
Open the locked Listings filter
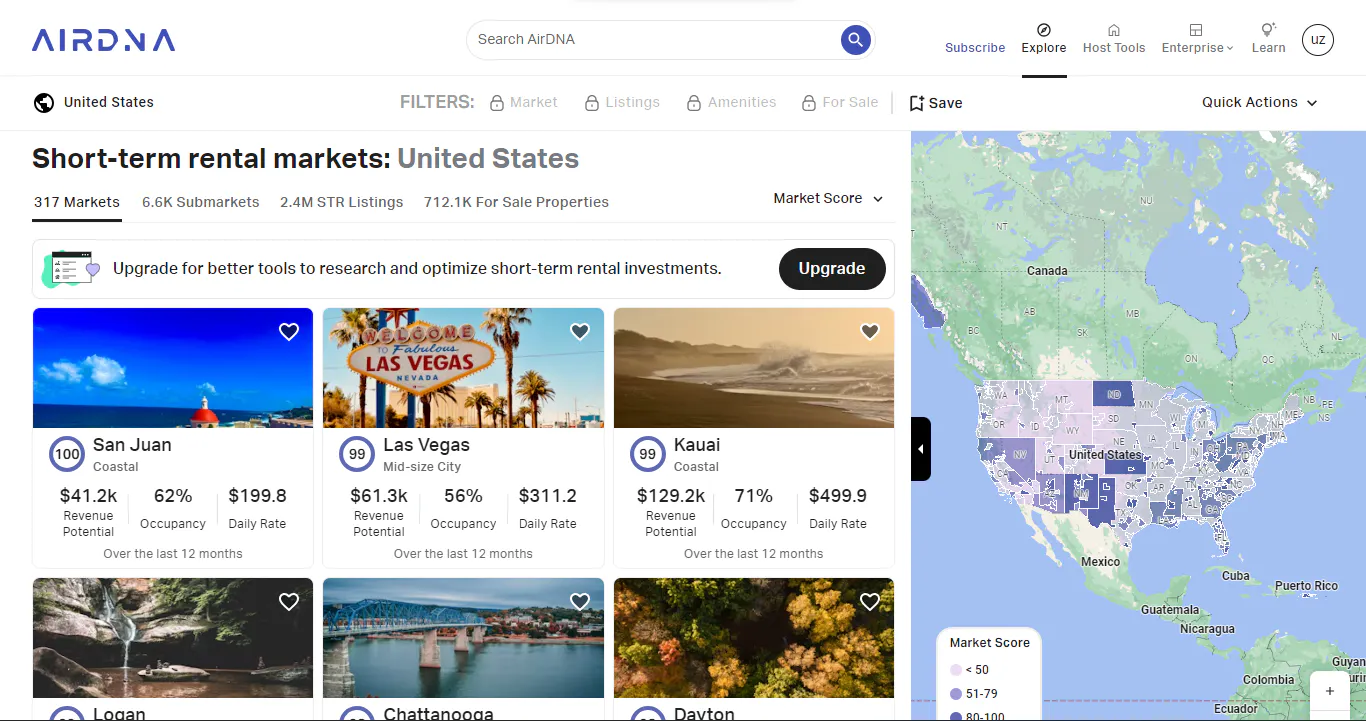622,103
